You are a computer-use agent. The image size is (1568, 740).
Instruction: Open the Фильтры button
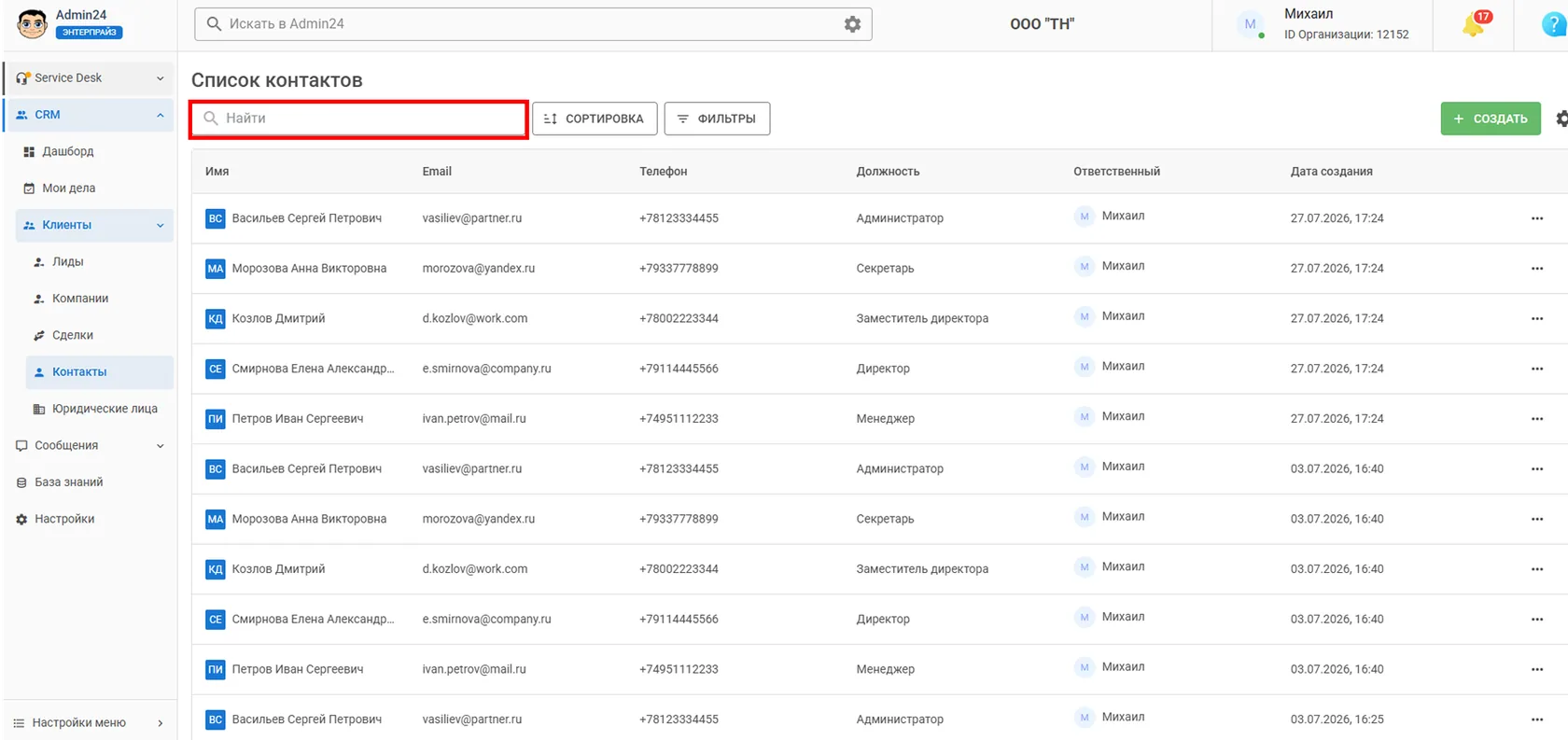pyautogui.click(x=717, y=119)
